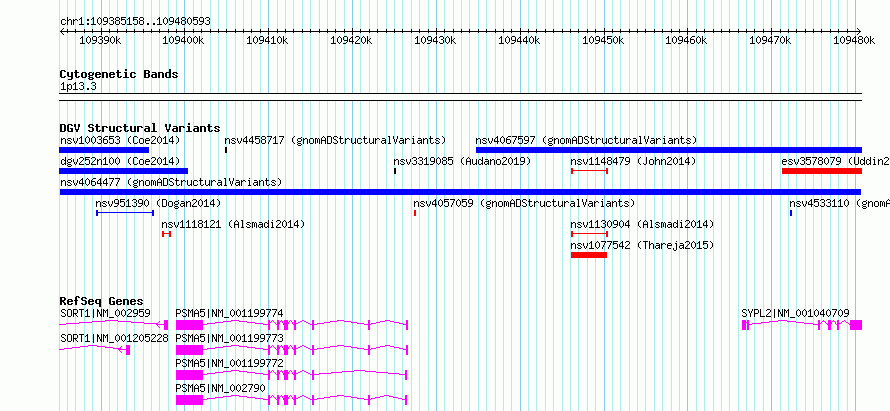Select the PSMA5|NM_002790 transcript label

point(220,388)
